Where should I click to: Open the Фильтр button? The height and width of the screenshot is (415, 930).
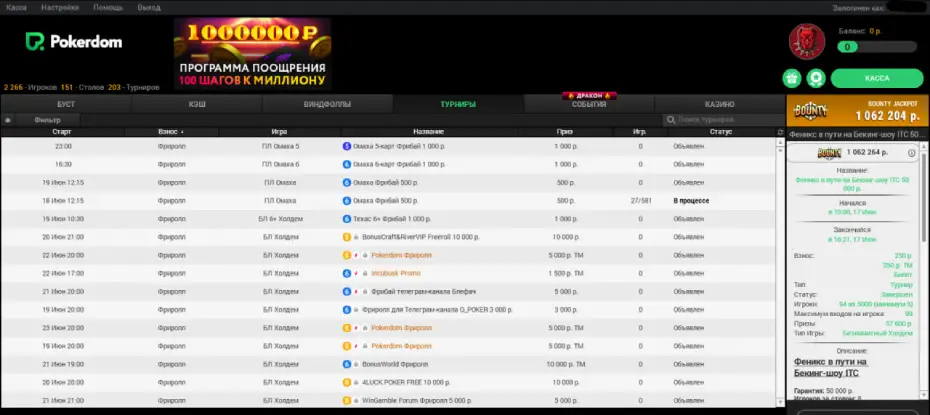point(47,120)
